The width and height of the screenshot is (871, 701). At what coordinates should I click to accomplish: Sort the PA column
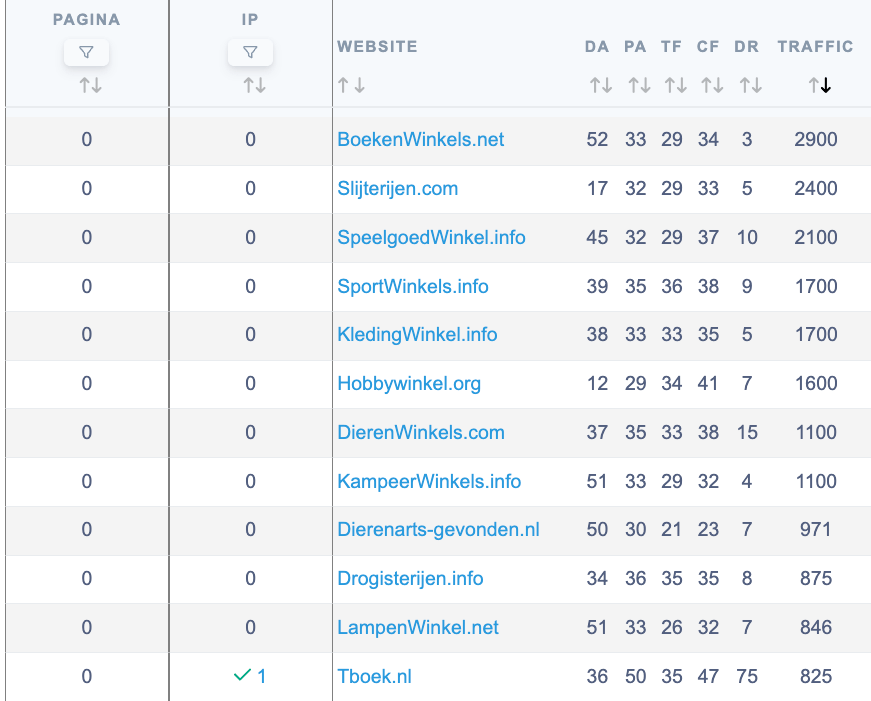639,85
